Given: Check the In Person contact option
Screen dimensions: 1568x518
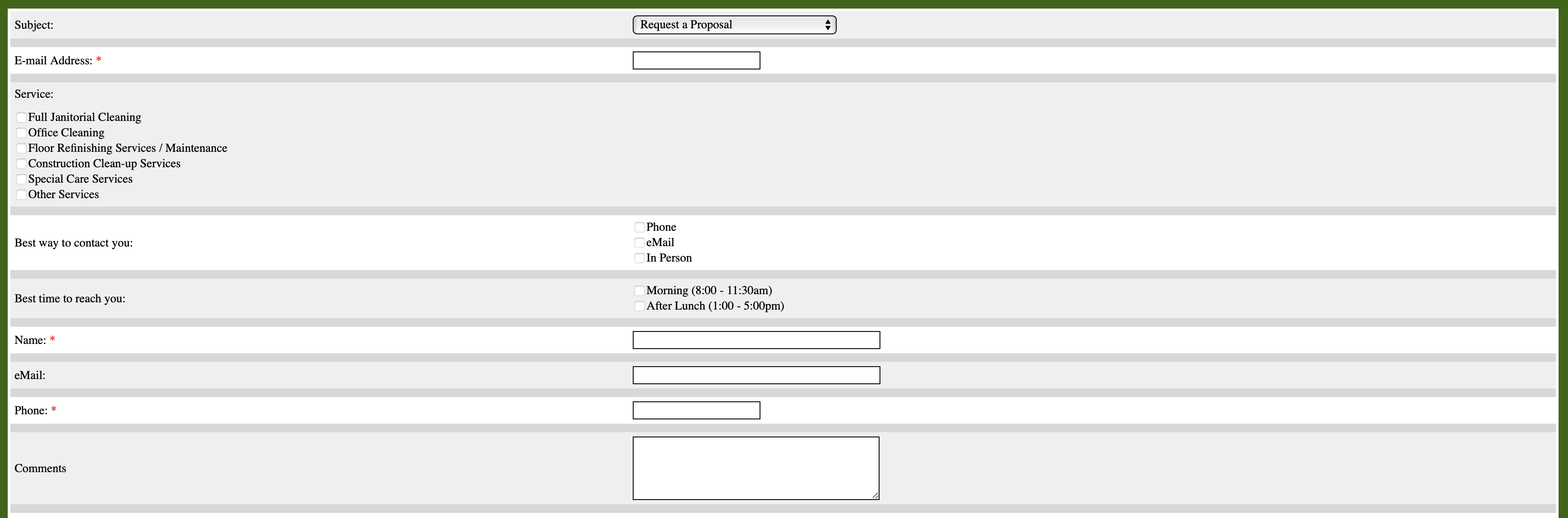Looking at the screenshot, I should (x=639, y=259).
